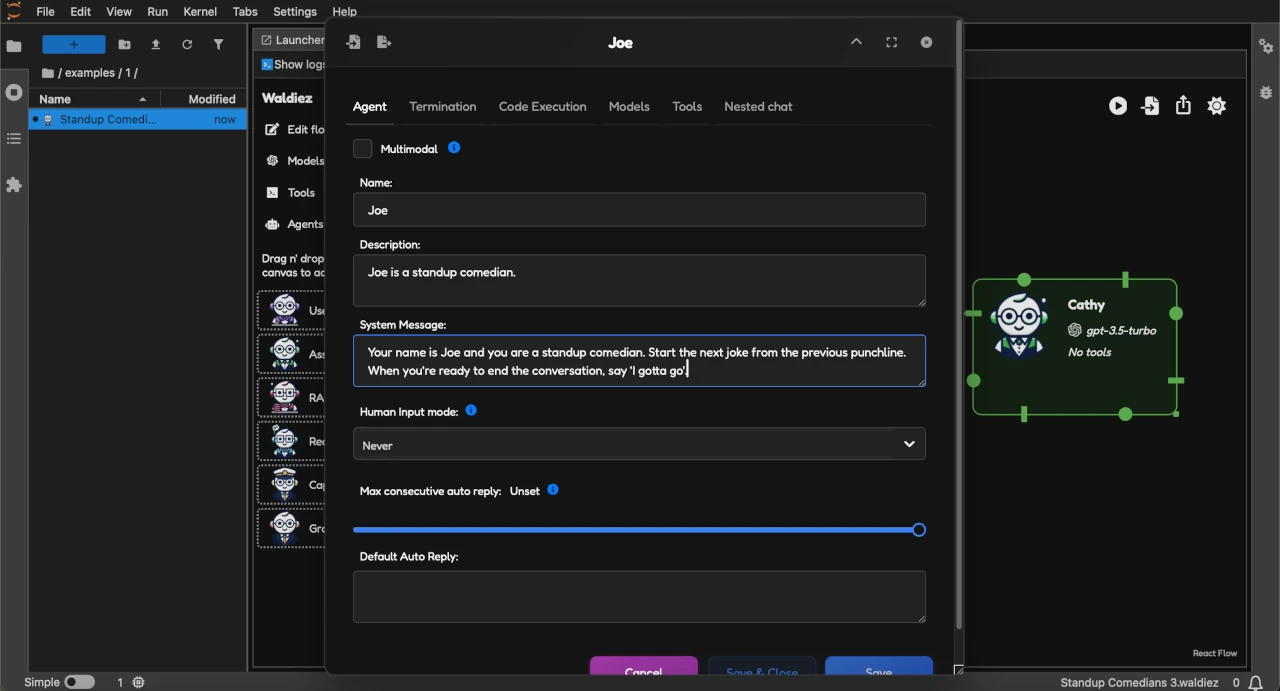Click the Multimodal info icon
The height and width of the screenshot is (691, 1280).
tap(454, 148)
